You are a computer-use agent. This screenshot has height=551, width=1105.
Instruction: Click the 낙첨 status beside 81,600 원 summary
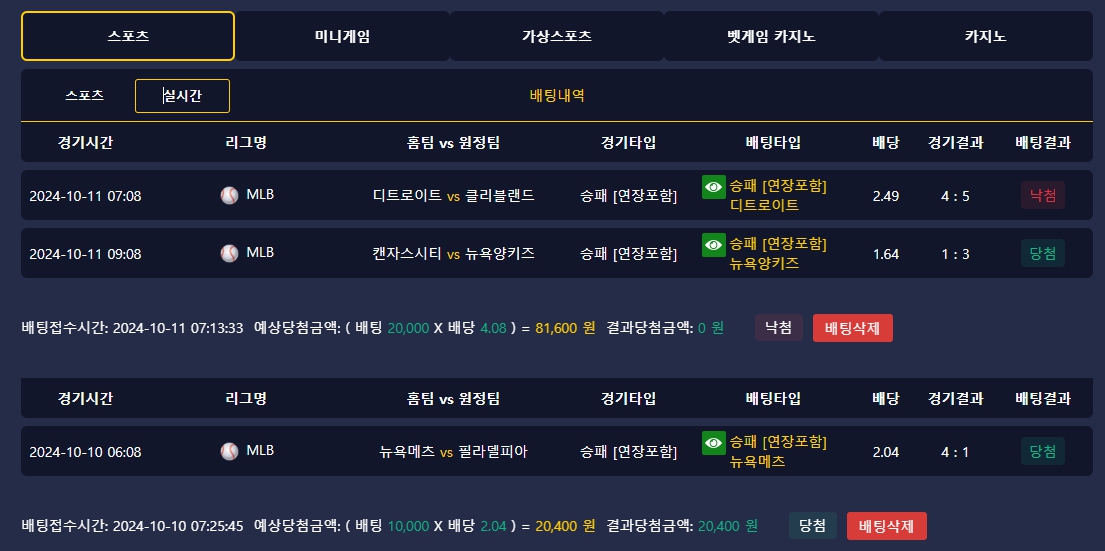point(778,328)
